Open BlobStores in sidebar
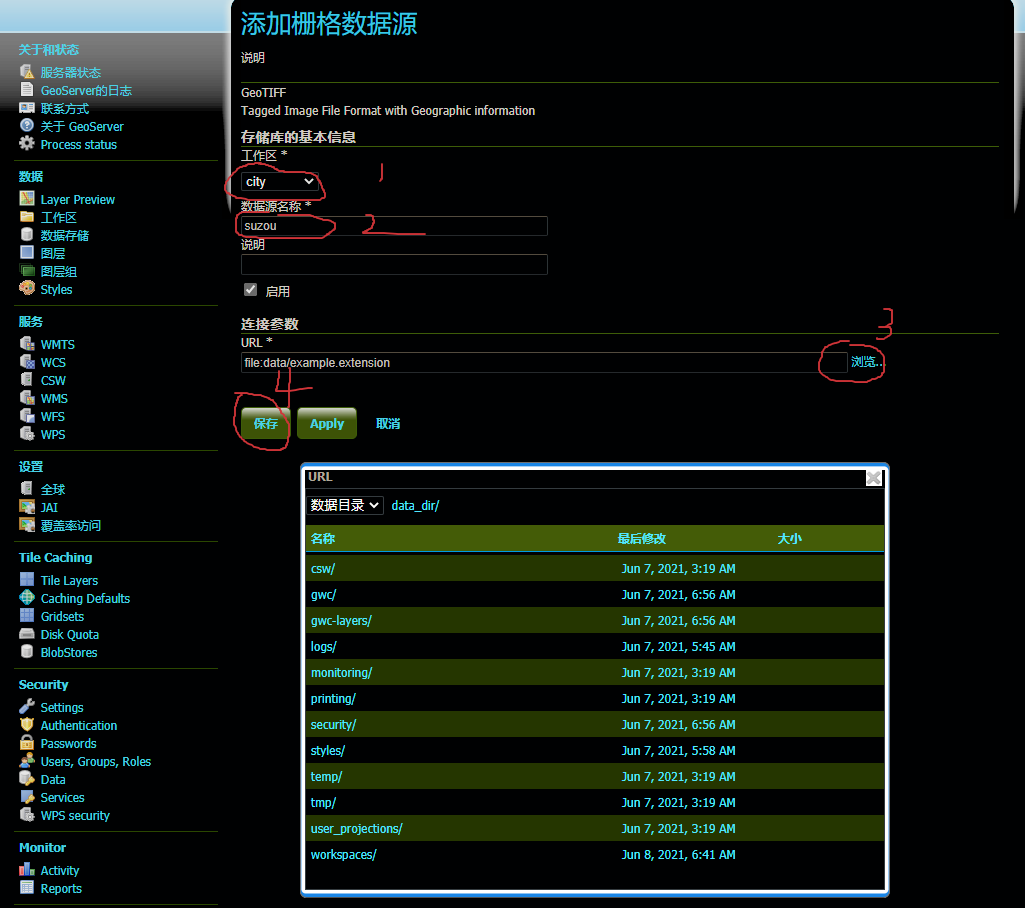 coord(69,652)
